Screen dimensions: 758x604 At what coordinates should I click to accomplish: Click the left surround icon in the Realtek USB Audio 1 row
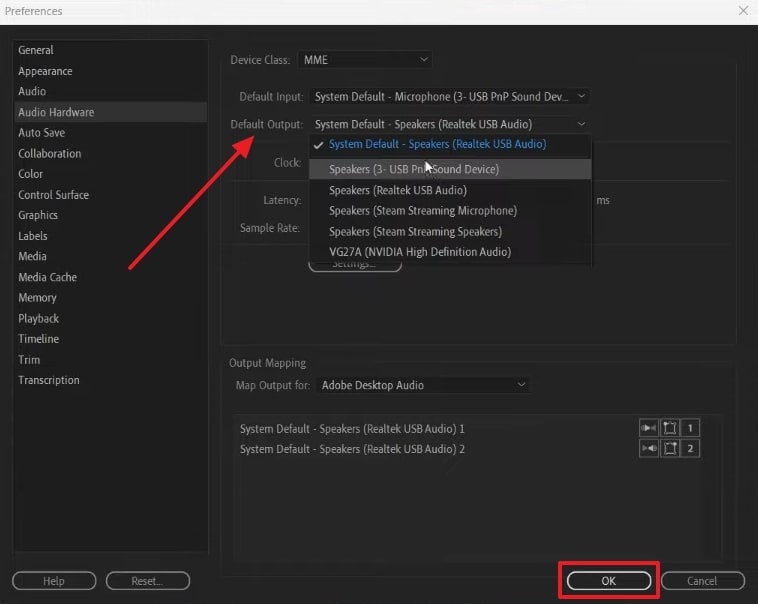(x=670, y=428)
